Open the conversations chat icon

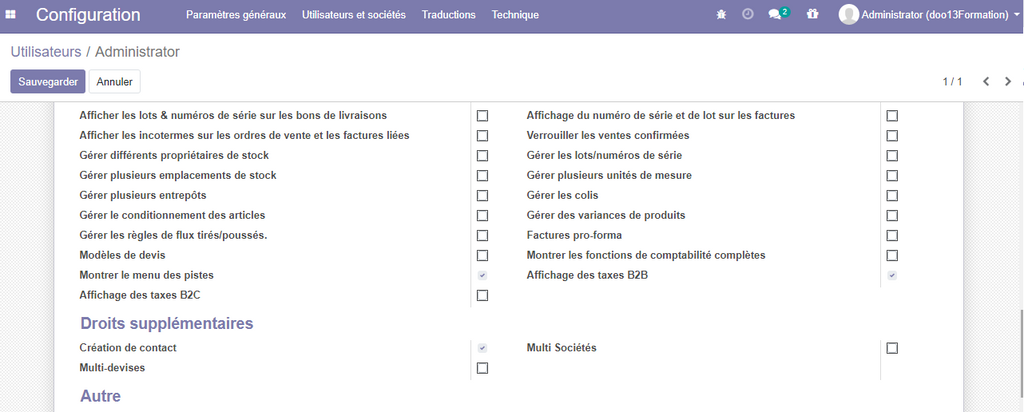[x=775, y=15]
